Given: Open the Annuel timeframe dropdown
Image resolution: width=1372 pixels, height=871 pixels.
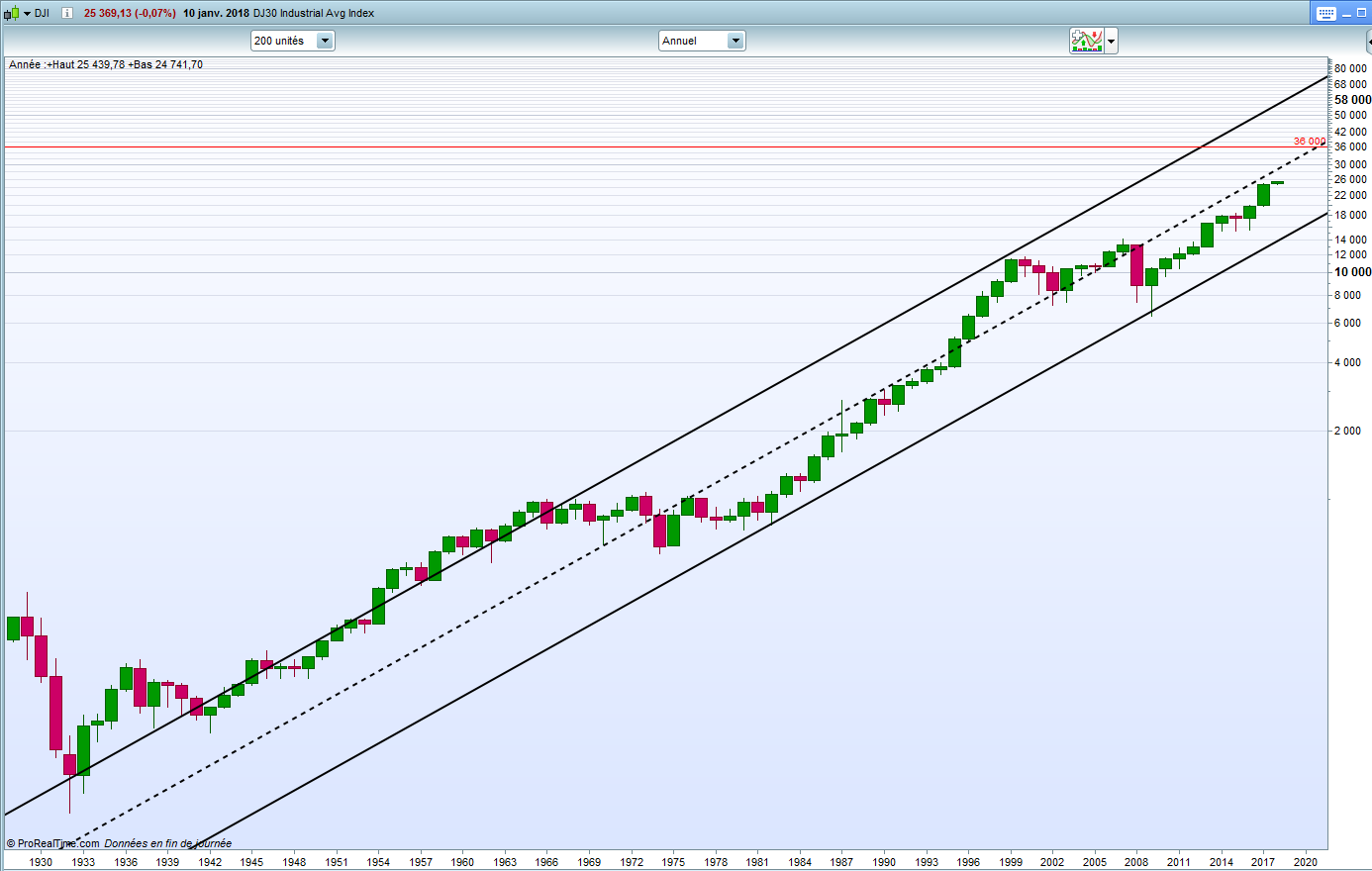Looking at the screenshot, I should pos(702,41).
